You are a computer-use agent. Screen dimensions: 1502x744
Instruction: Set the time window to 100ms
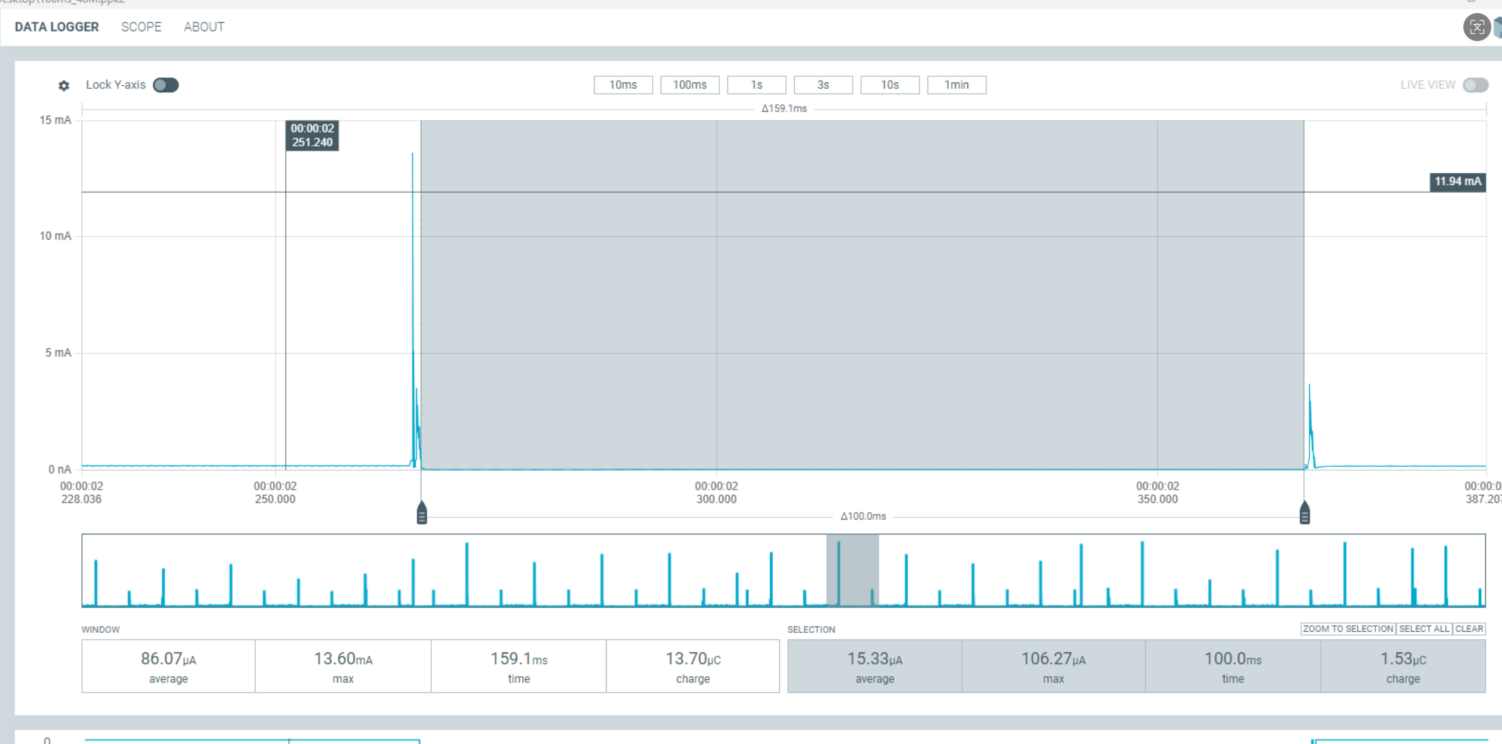click(x=690, y=85)
